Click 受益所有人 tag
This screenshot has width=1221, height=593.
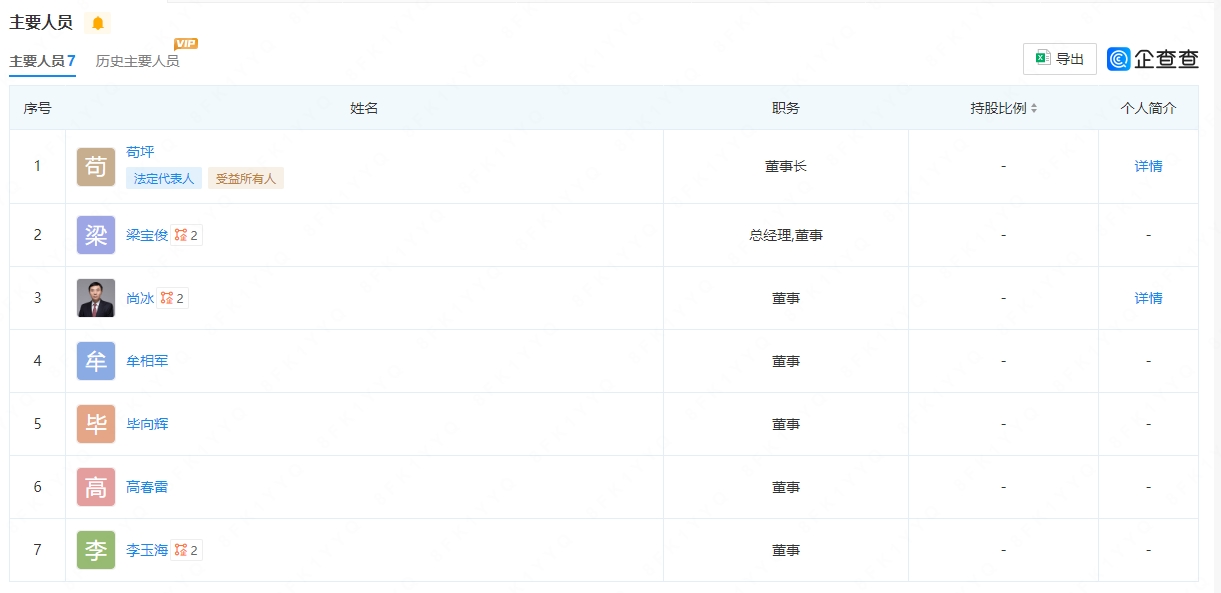[x=246, y=178]
